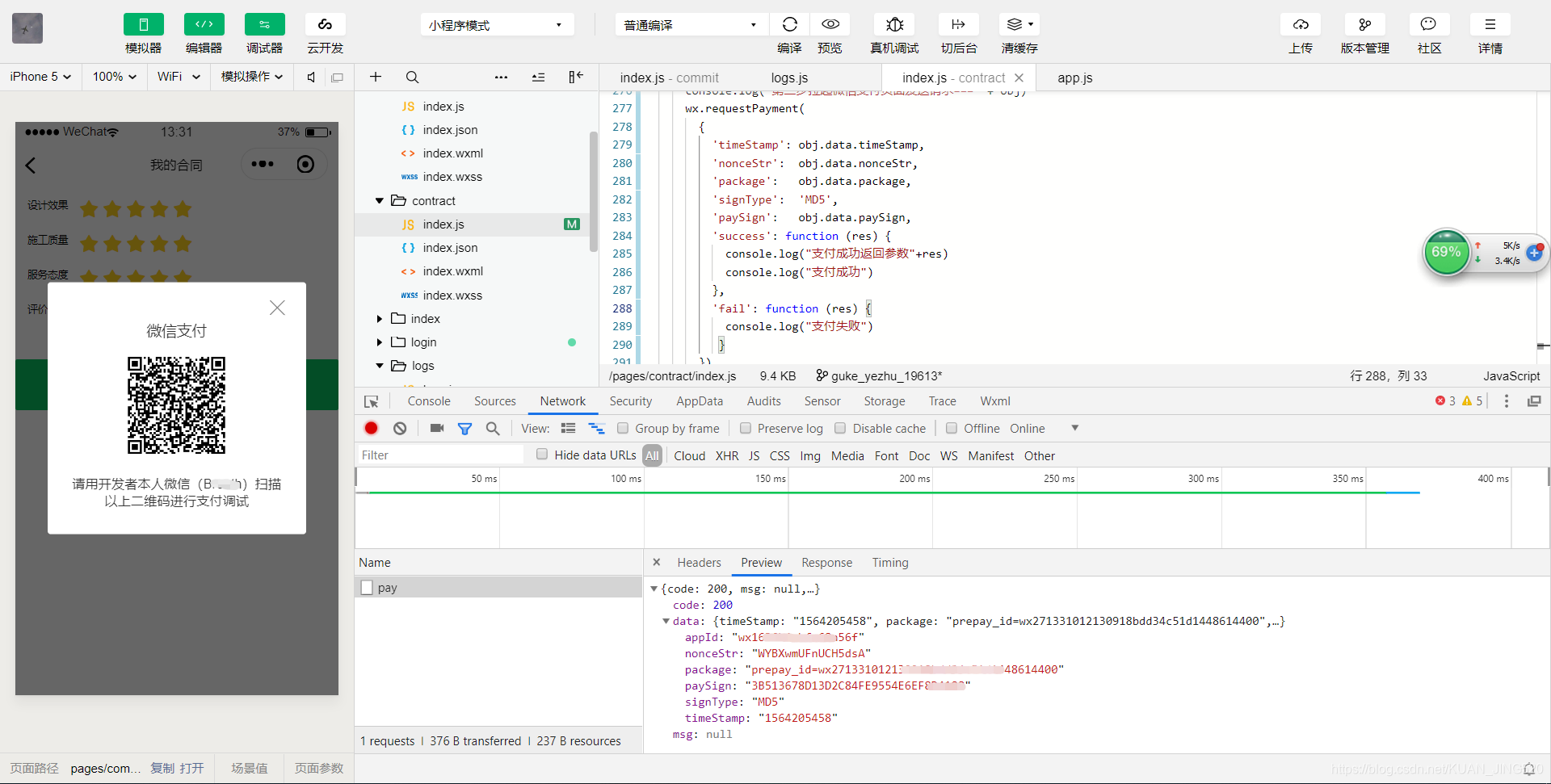Start real device debugging (真机调试)

click(x=894, y=24)
